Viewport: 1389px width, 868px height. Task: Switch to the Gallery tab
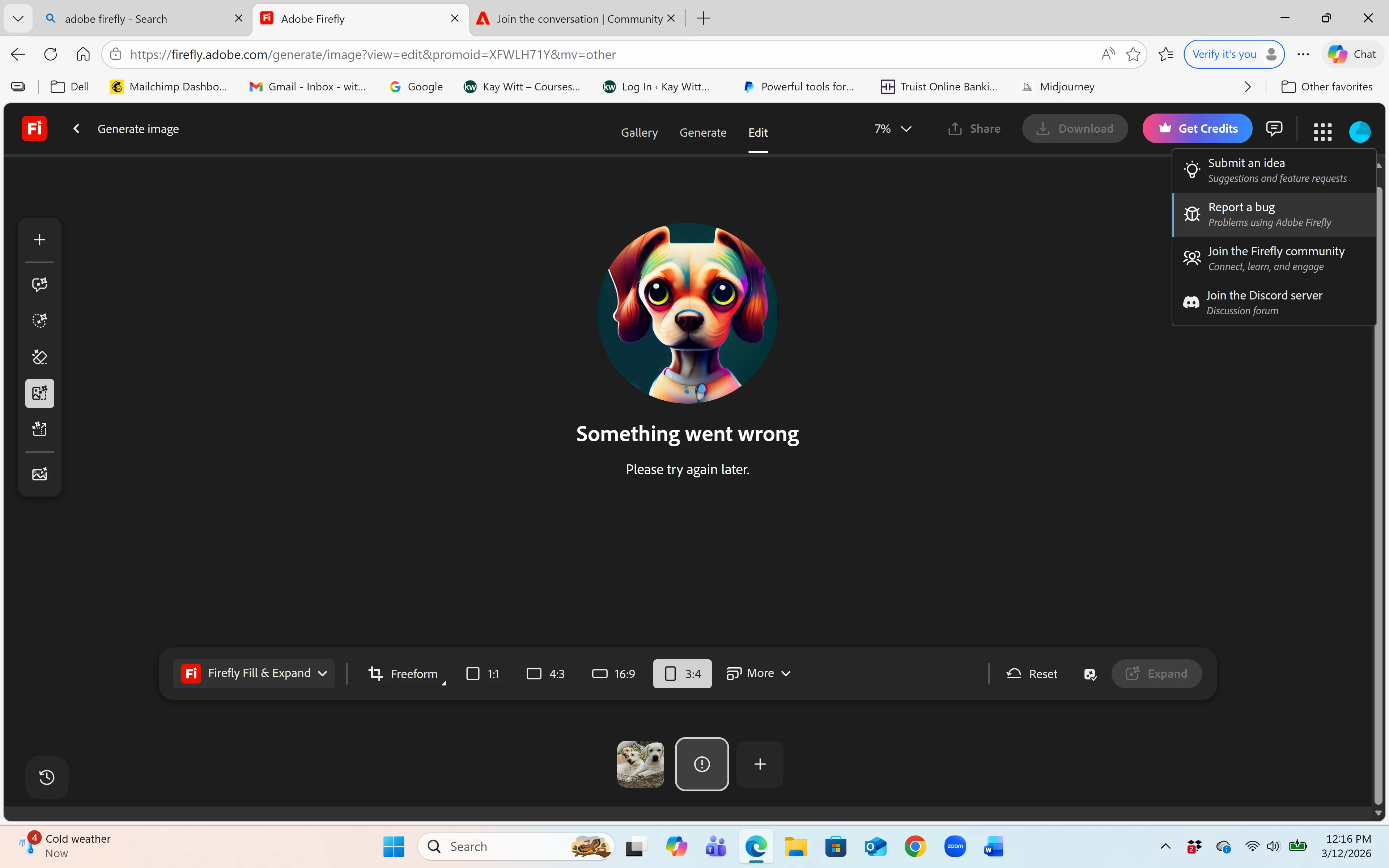(639, 133)
